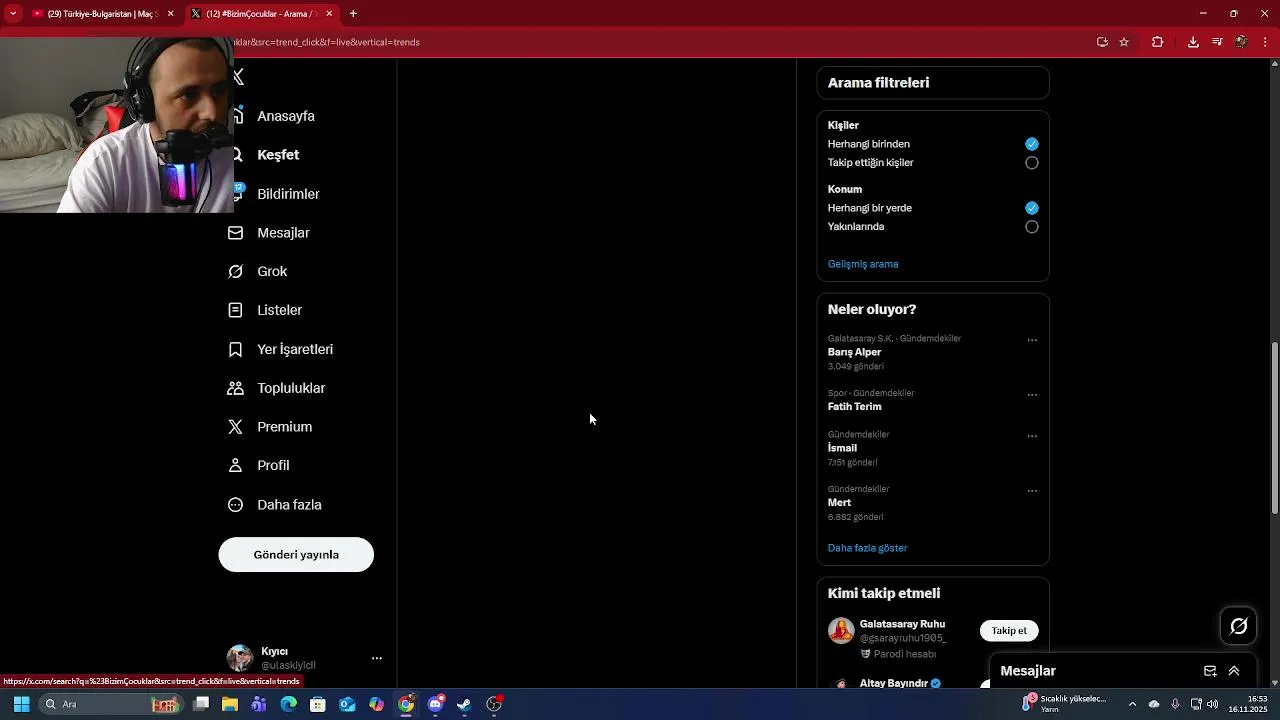Click the Topluluklar people icon
The image size is (1280, 720).
pos(236,388)
